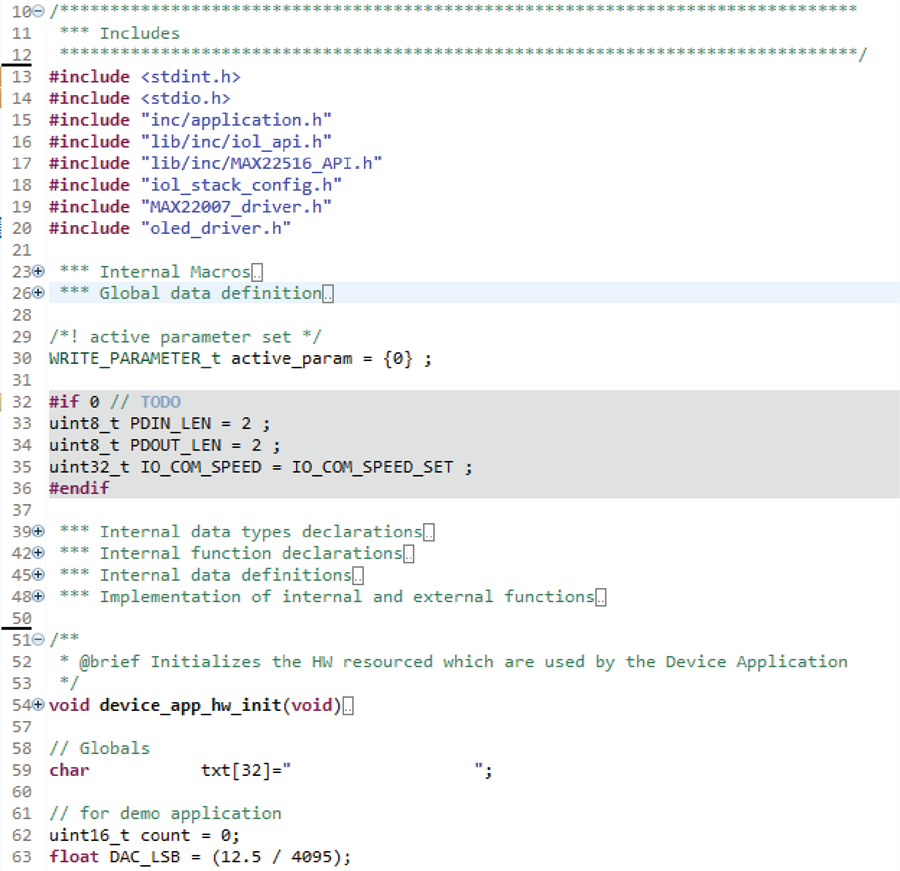
Task: Click ellipsis box after Internal data definitions
Action: (x=358, y=576)
